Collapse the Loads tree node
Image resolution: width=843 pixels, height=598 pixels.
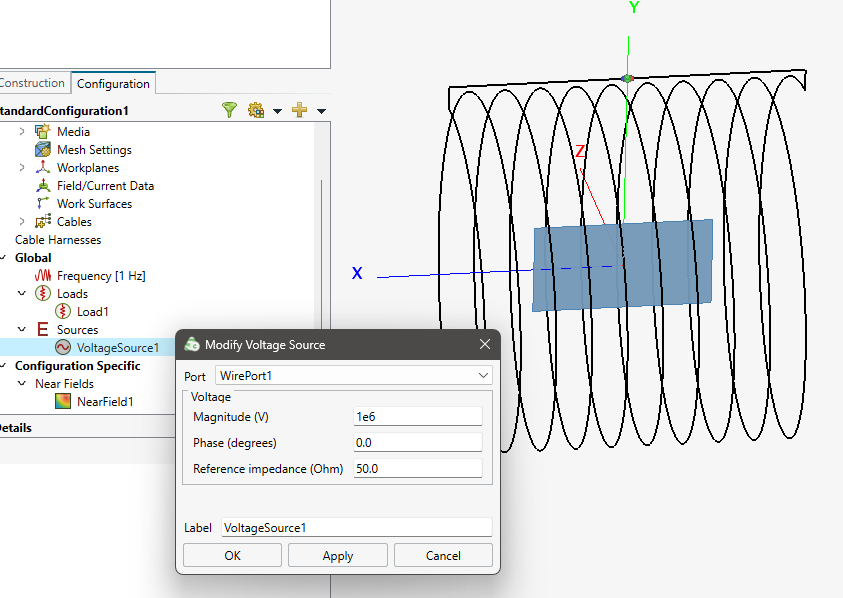(22, 294)
